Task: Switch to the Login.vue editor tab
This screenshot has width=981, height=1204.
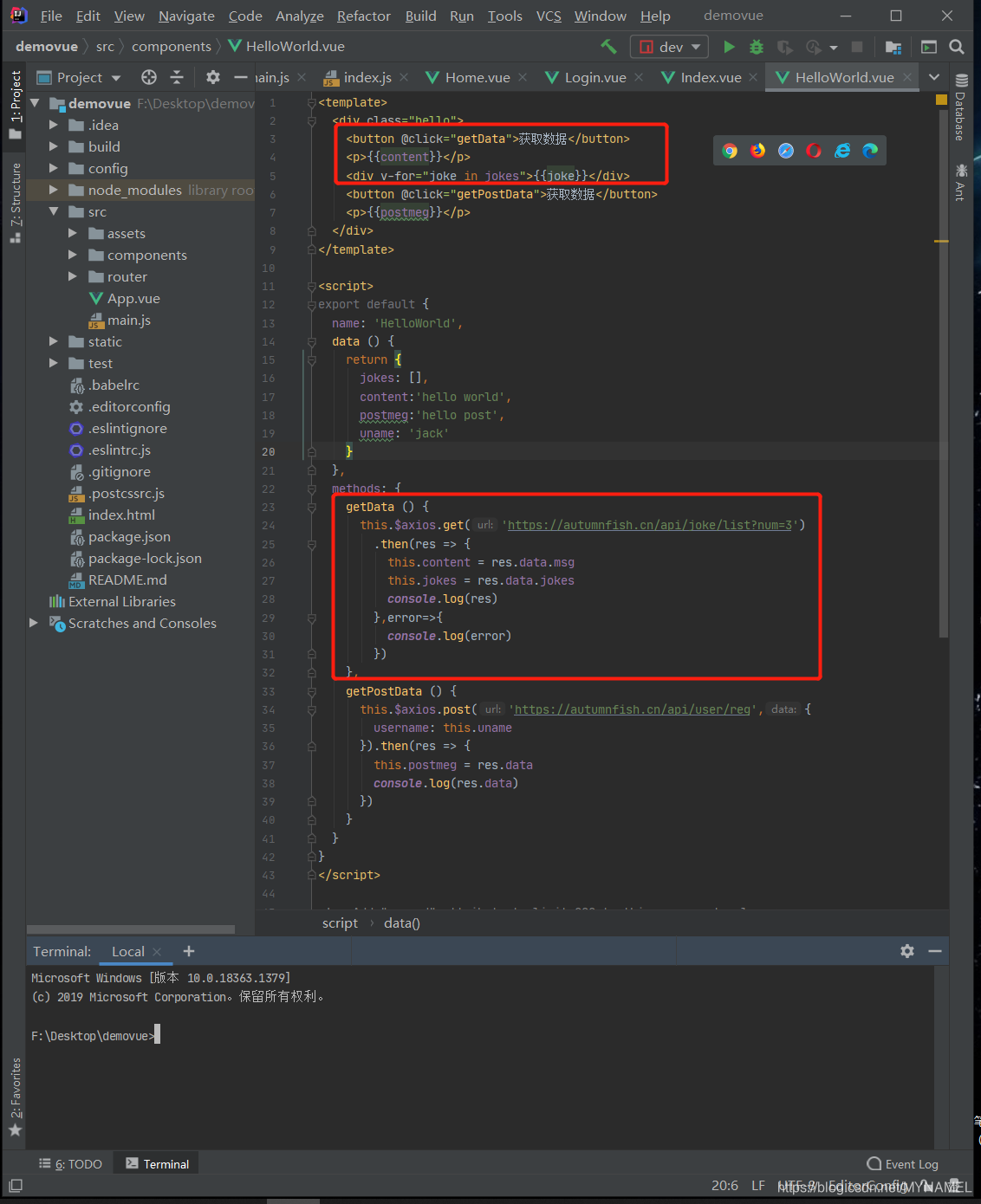Action: (595, 77)
